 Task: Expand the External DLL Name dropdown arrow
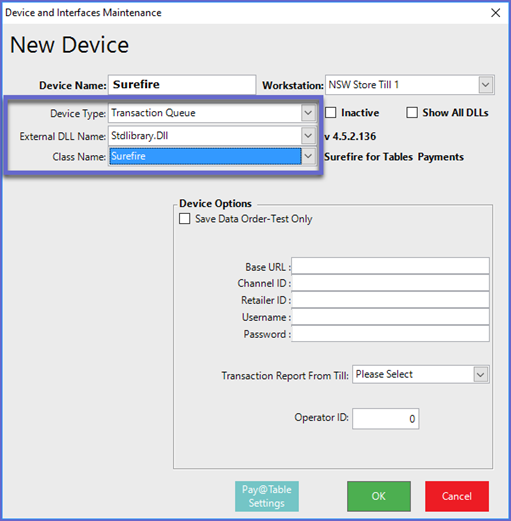click(x=308, y=136)
